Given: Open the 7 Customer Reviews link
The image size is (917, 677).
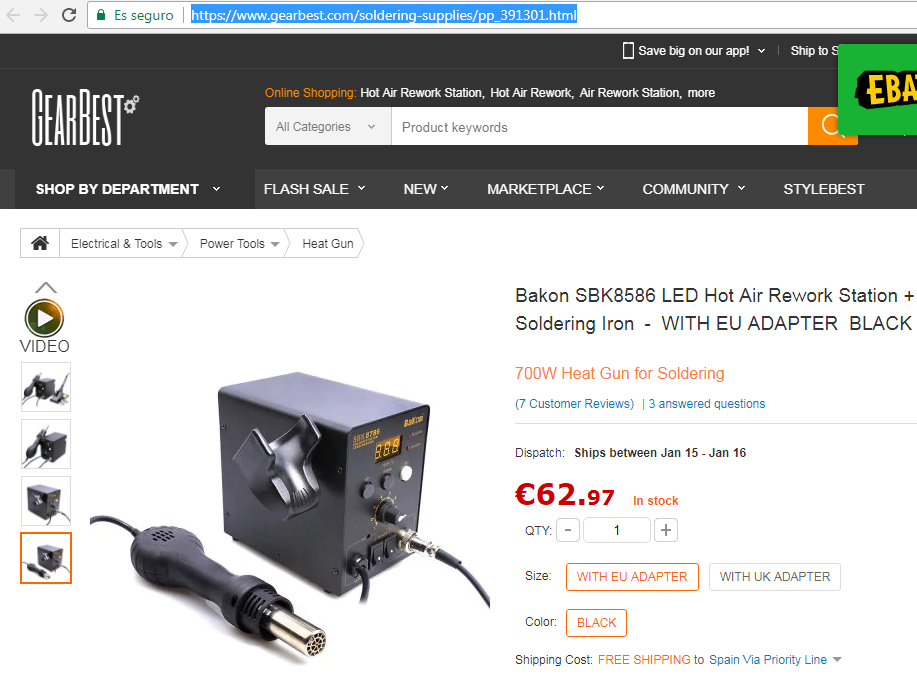Looking at the screenshot, I should coord(574,404).
